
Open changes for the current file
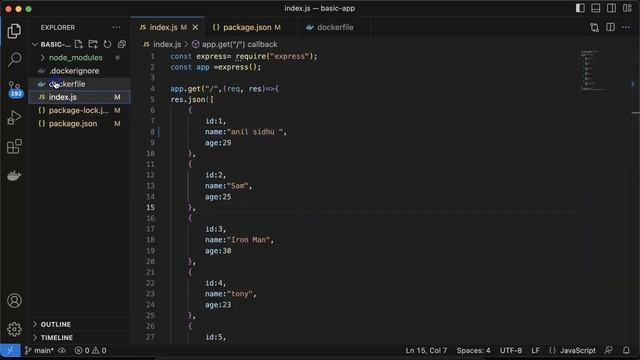click(595, 27)
